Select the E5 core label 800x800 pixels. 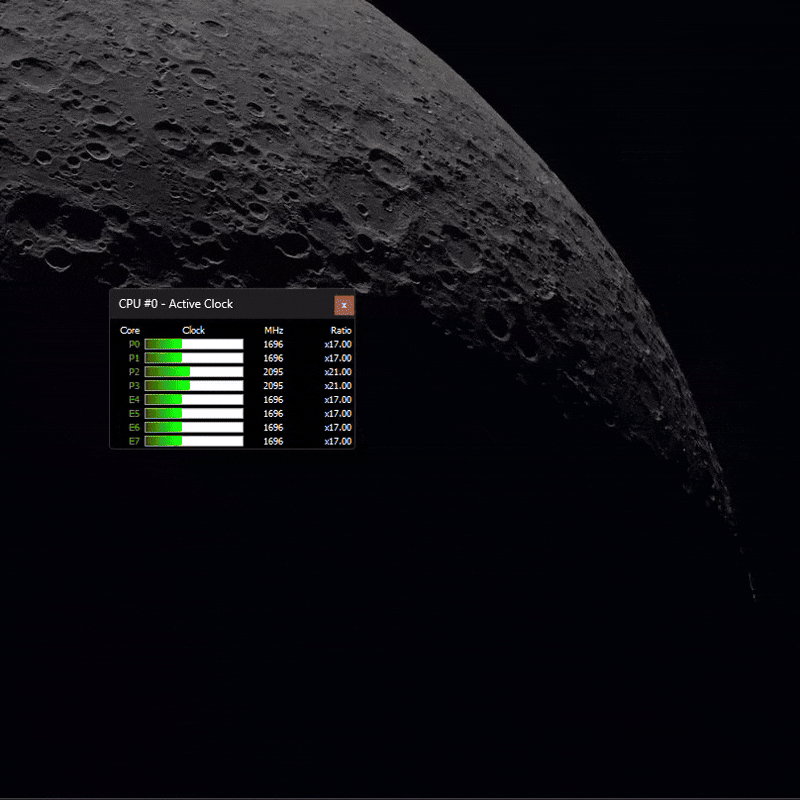point(134,414)
